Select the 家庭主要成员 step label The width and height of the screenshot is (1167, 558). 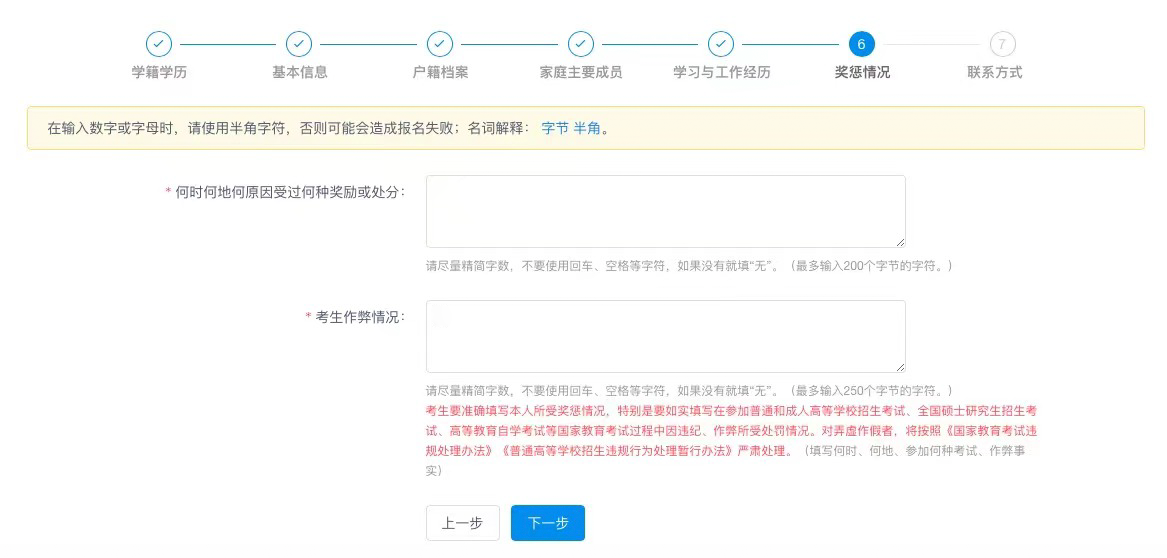[x=581, y=72]
